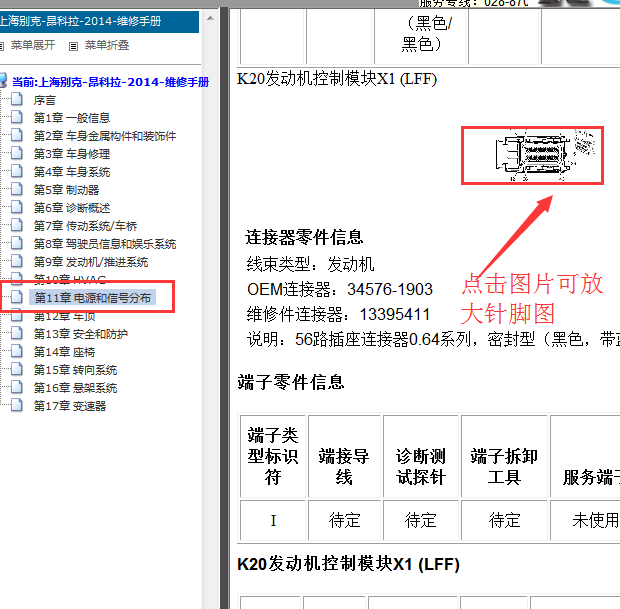This screenshot has height=609, width=620.
Task: Click the 端子类型标识符 table header
Action: [x=273, y=456]
